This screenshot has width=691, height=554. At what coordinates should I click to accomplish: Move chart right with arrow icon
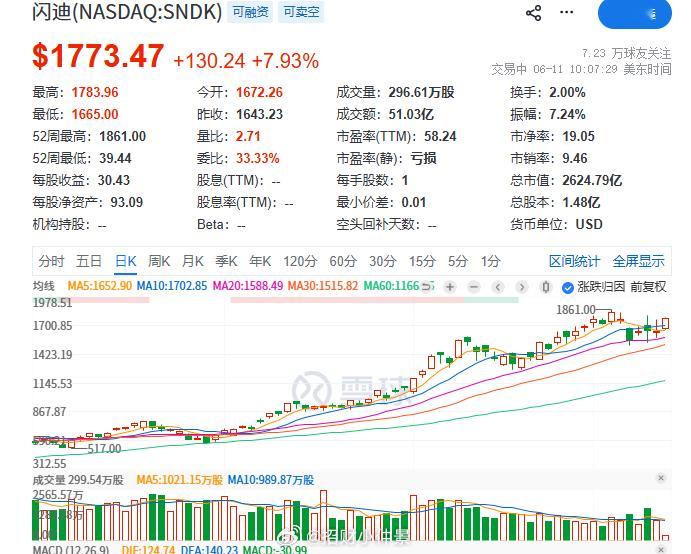tap(522, 287)
